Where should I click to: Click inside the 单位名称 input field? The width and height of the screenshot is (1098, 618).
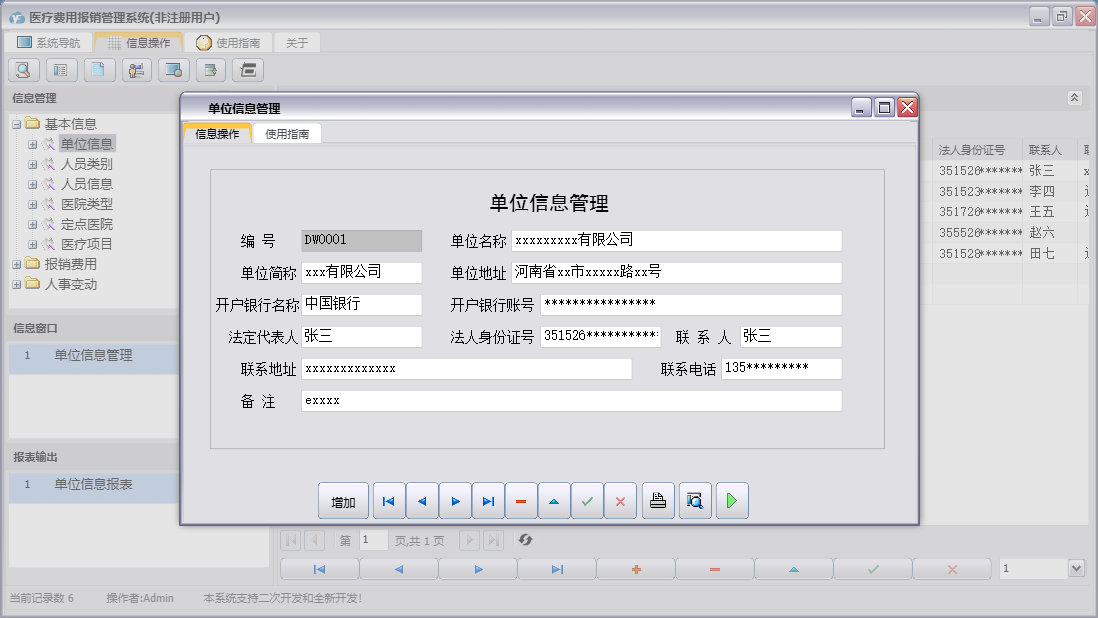click(677, 240)
